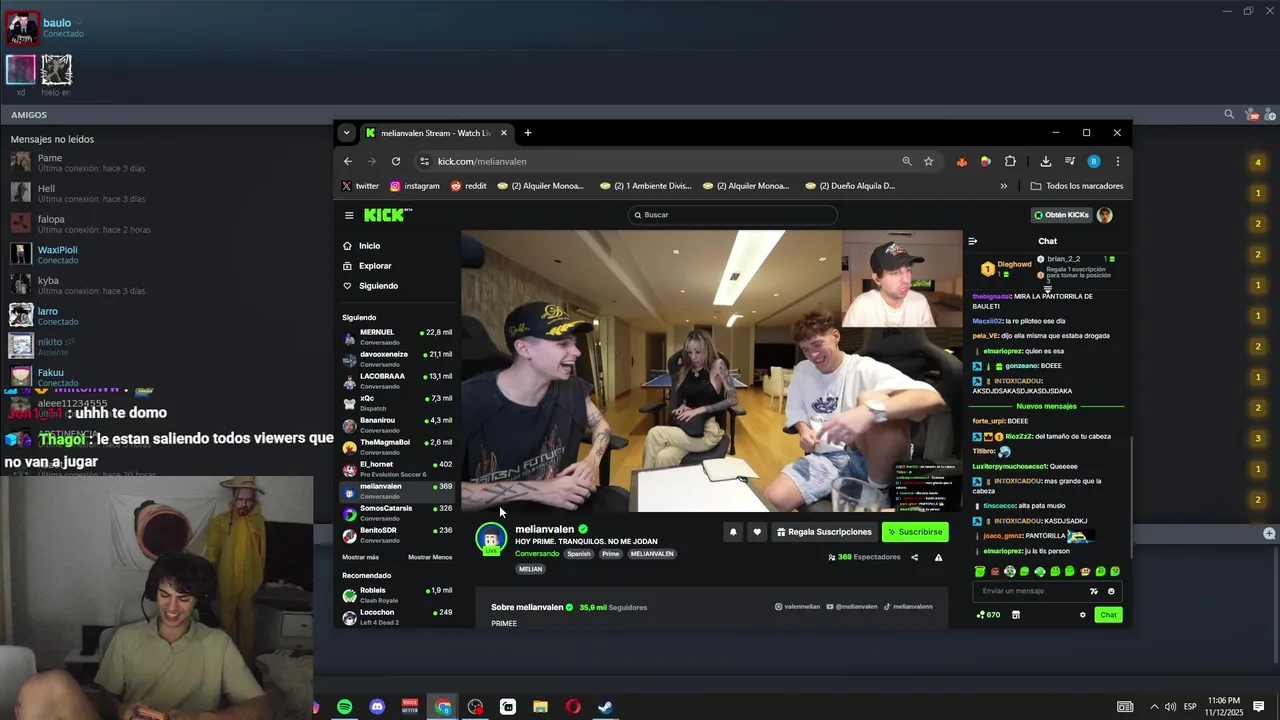Open the Kick hamburger sidebar menu
Viewport: 1280px width, 720px height.
(349, 215)
